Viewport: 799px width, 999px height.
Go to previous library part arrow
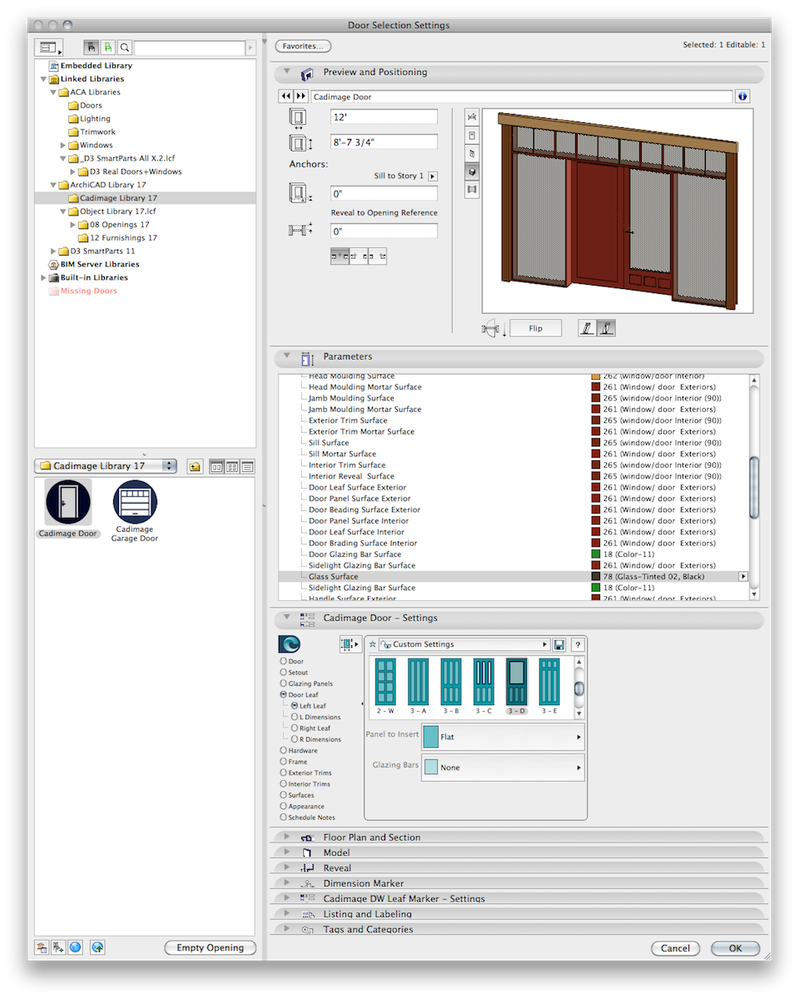coord(286,96)
